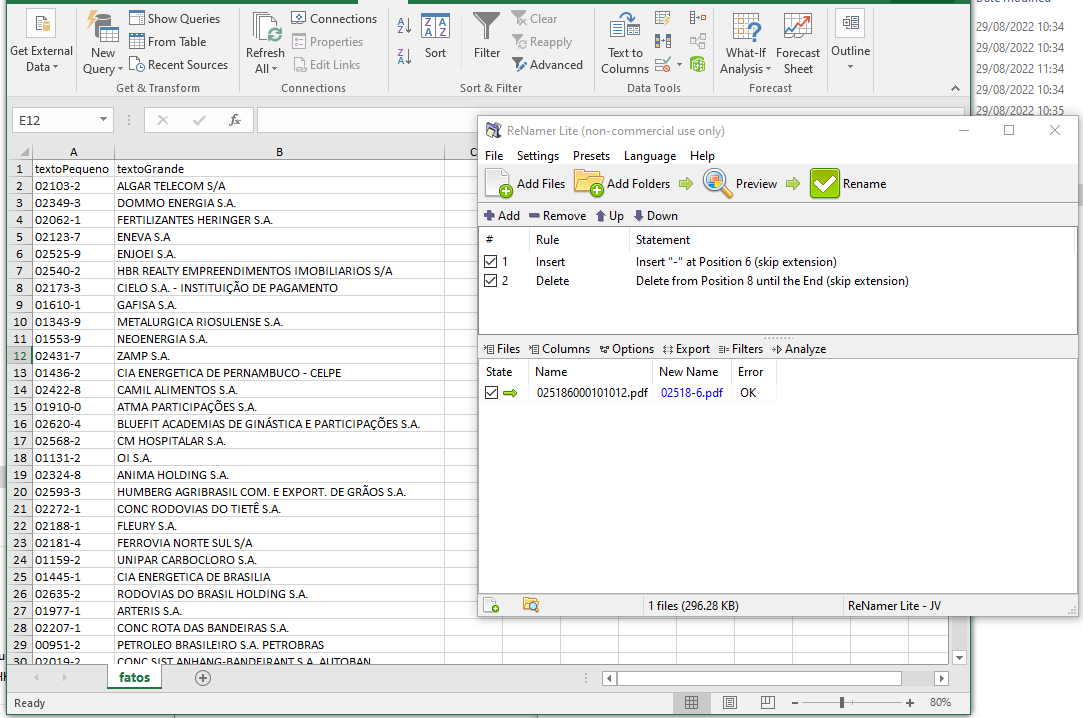Image resolution: width=1083 pixels, height=718 pixels.
Task: Open the What-If Analysis dropdown
Action: click(745, 42)
